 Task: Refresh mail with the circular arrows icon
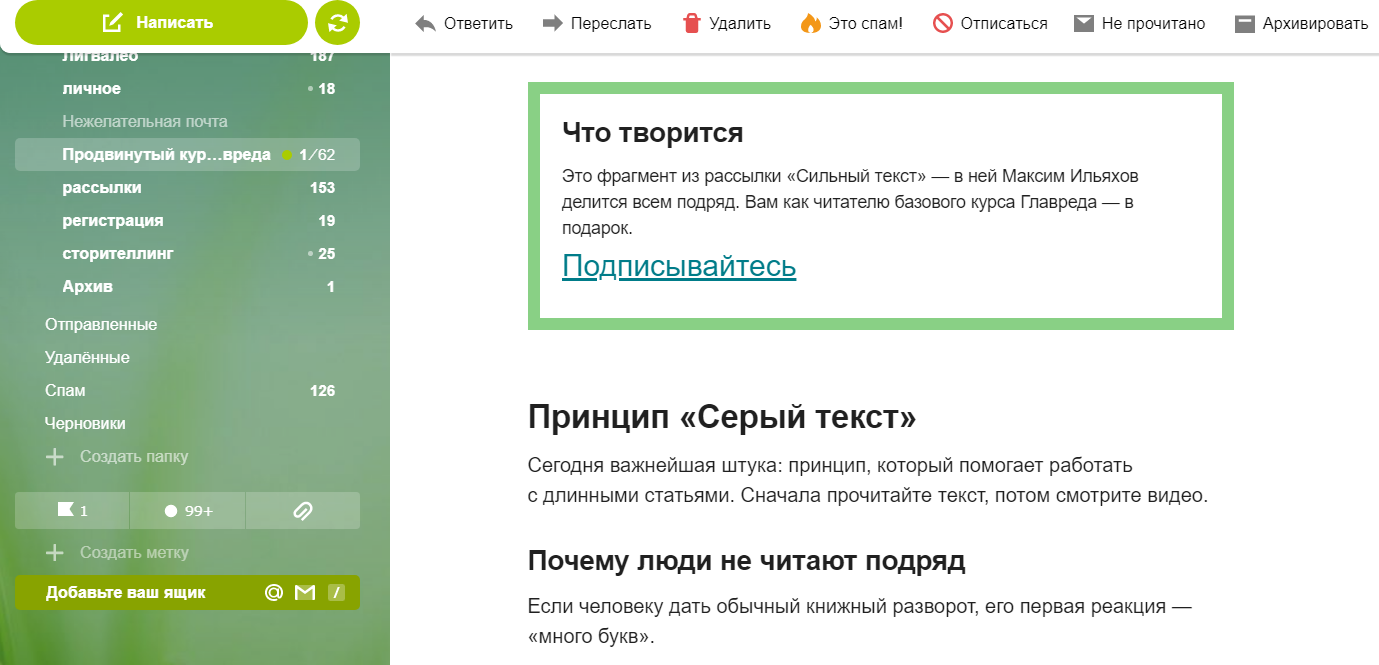click(337, 23)
